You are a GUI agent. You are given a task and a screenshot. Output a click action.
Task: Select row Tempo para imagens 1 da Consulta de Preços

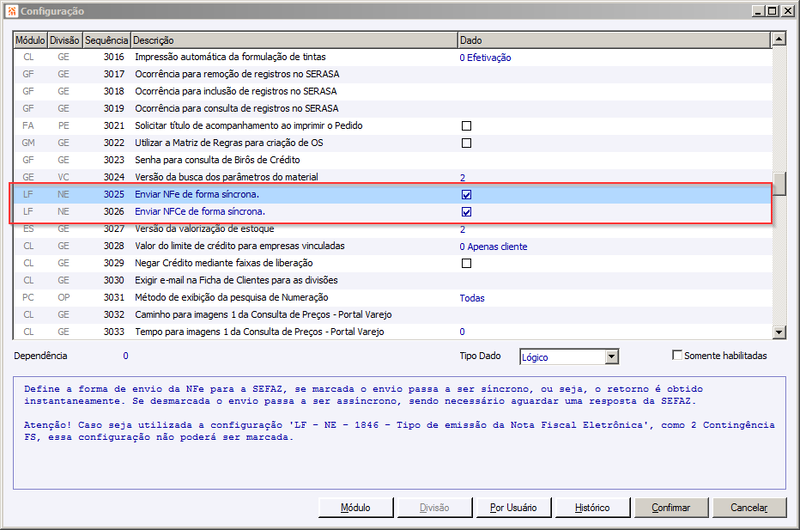point(392,332)
